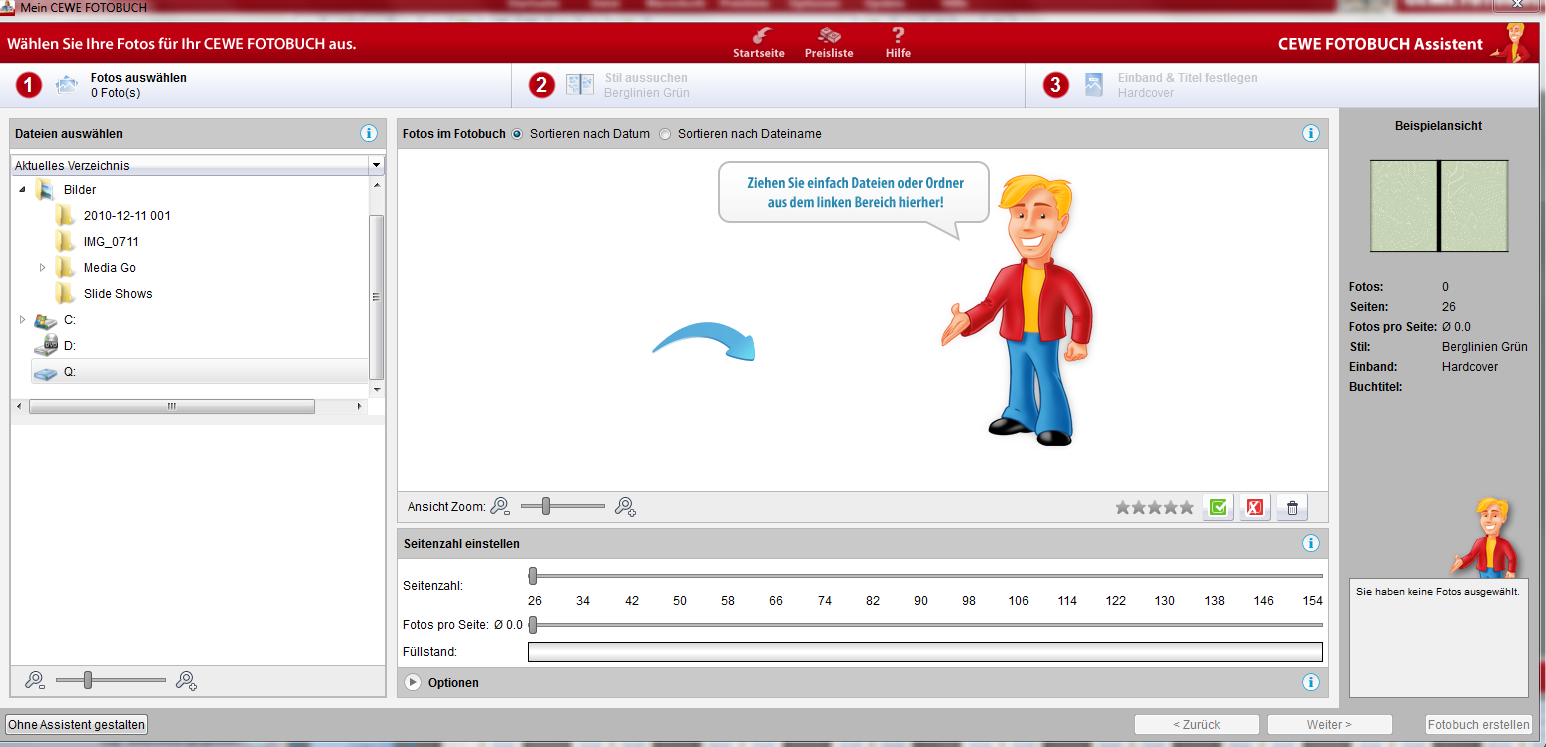1546x747 pixels.
Task: Open the Hilfe help icon
Action: point(898,42)
